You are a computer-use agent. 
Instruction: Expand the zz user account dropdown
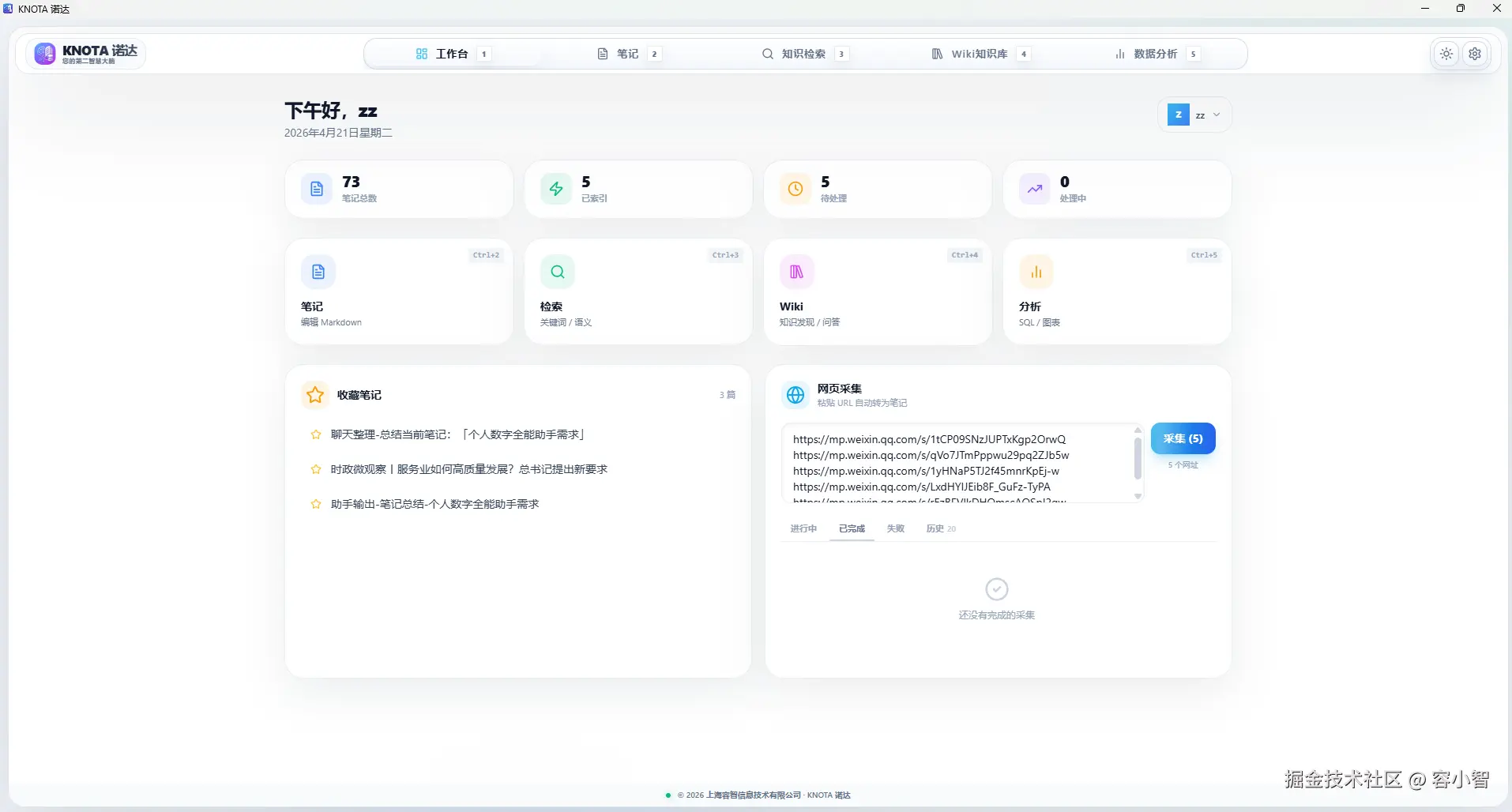coord(1195,114)
